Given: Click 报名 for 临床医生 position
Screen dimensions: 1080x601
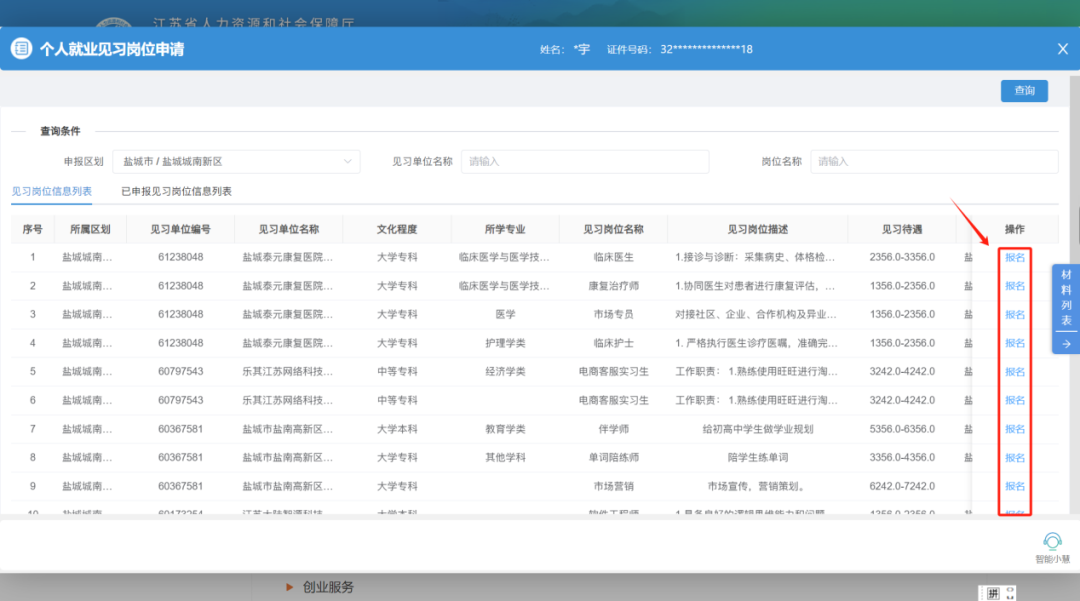Looking at the screenshot, I should point(1016,258).
